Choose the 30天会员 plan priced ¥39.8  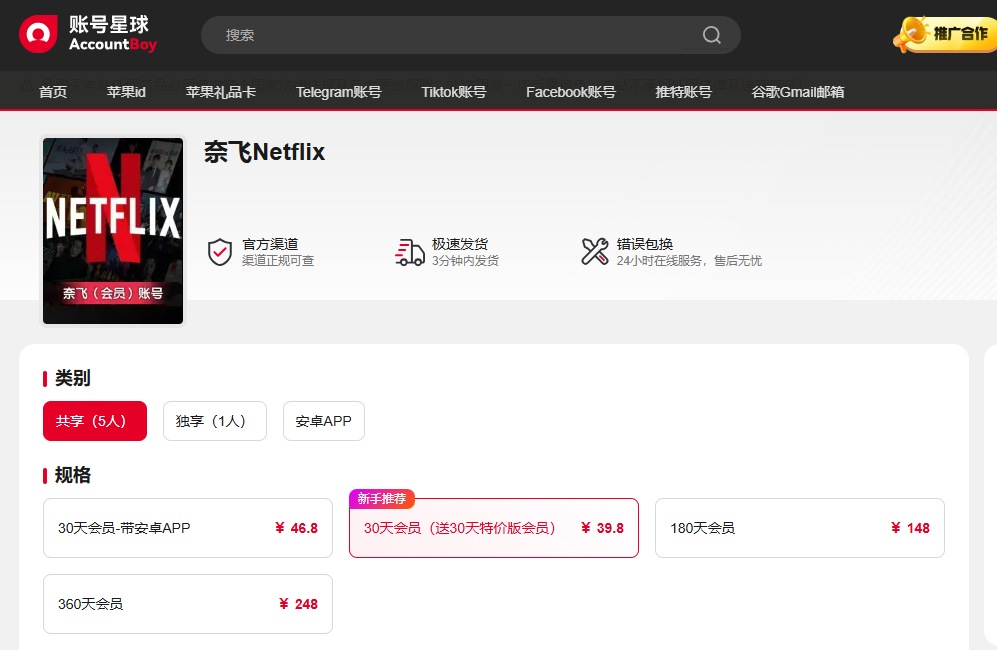click(493, 528)
